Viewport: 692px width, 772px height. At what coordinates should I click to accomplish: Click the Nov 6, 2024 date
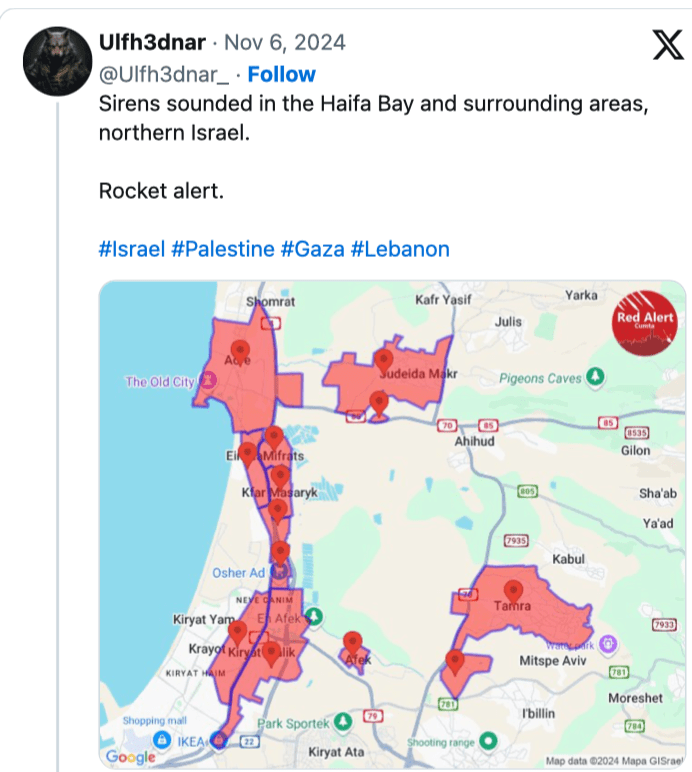pos(284,42)
